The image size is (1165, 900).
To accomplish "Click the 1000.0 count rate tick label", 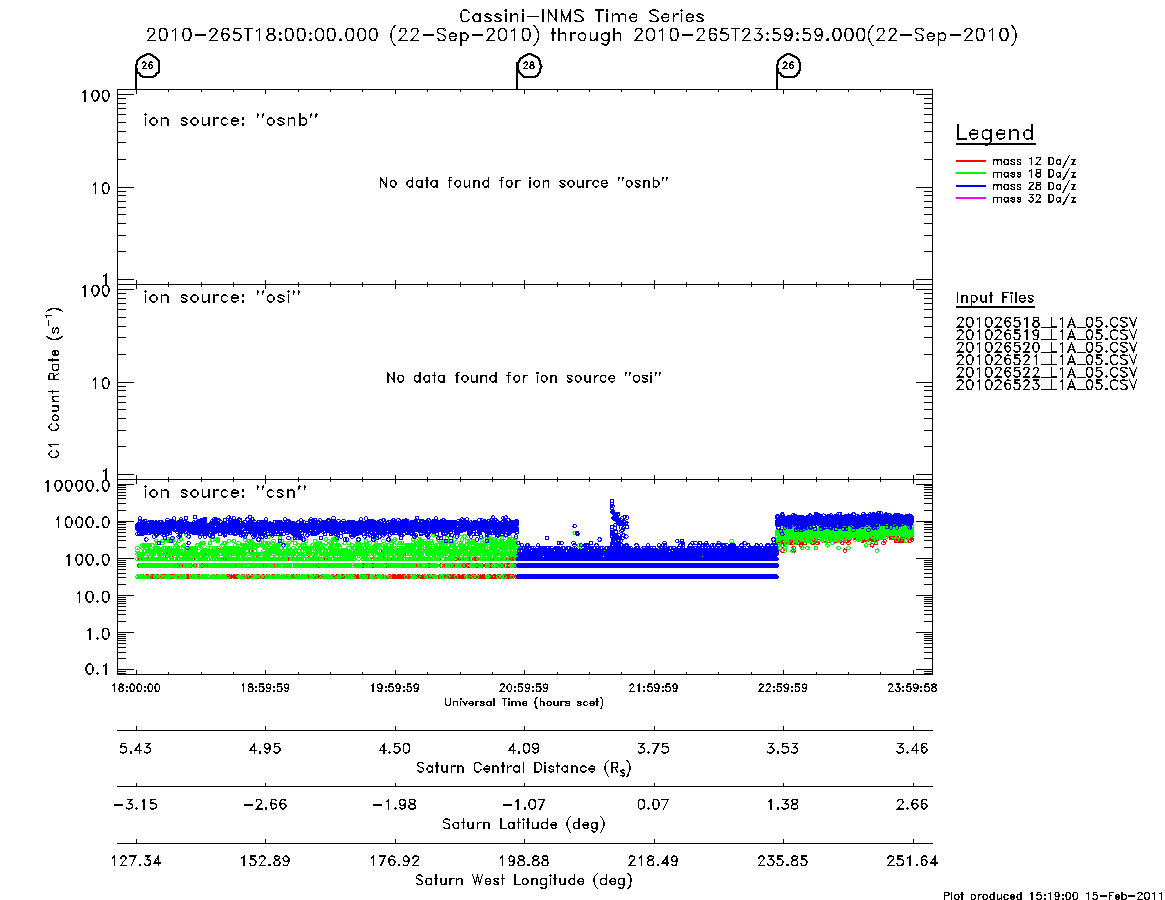I will tap(82, 522).
